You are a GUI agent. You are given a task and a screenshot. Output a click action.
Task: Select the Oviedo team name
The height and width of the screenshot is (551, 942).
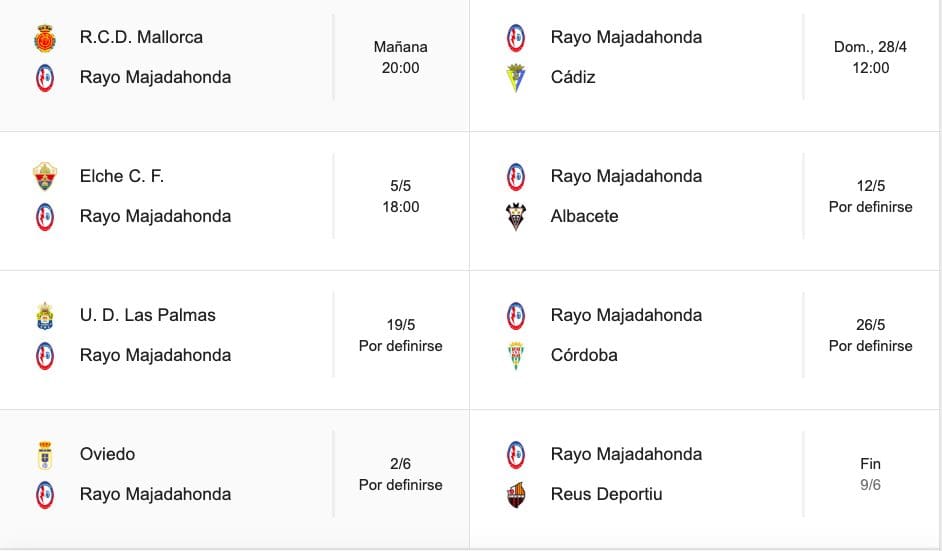point(108,454)
